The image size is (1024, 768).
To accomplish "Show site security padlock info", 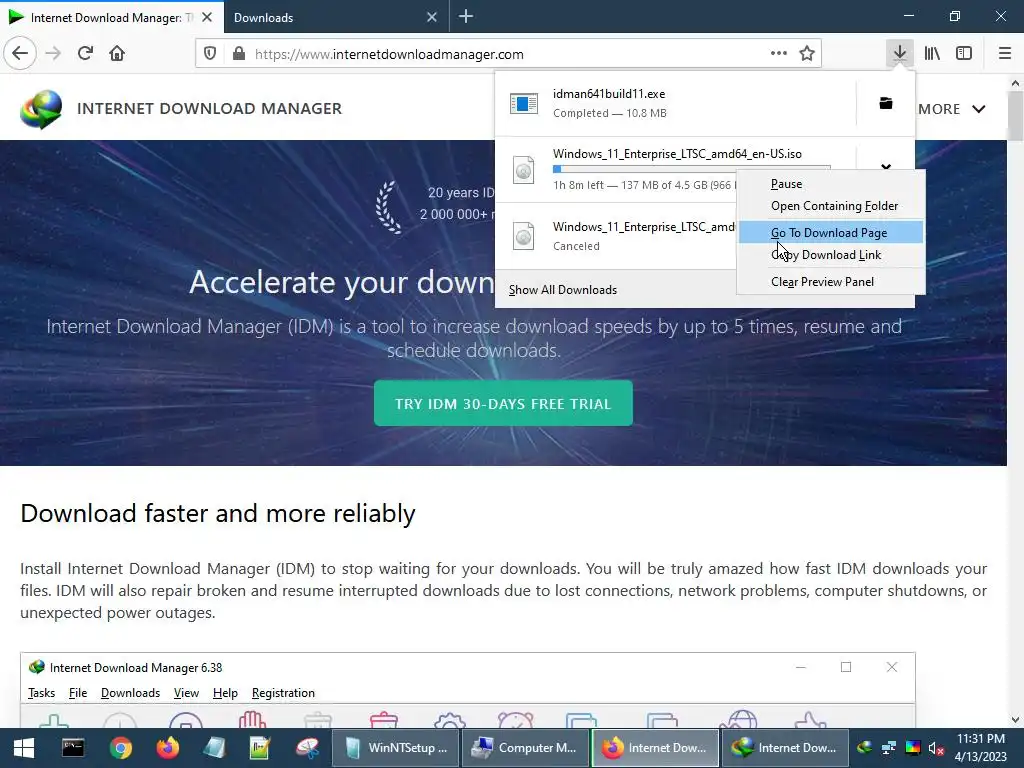I will coord(239,54).
